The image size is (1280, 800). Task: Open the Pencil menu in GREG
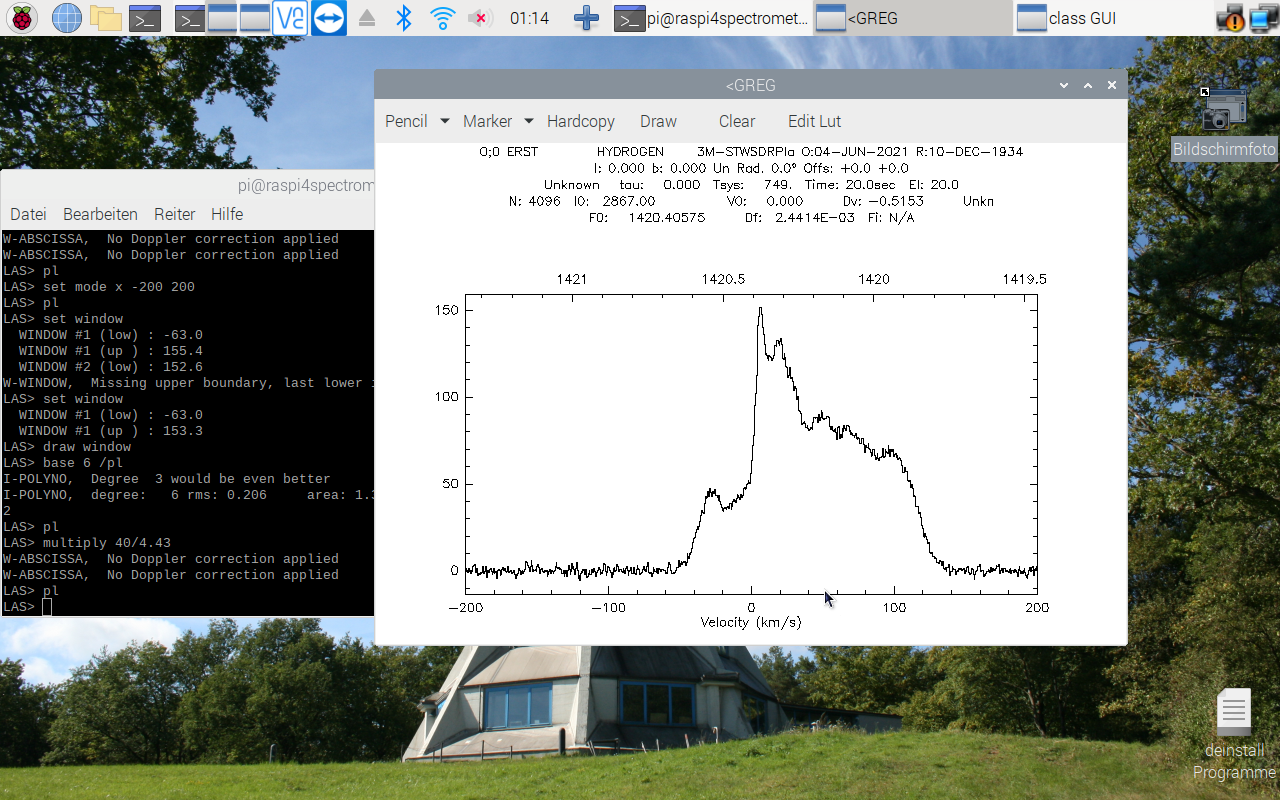coord(406,121)
